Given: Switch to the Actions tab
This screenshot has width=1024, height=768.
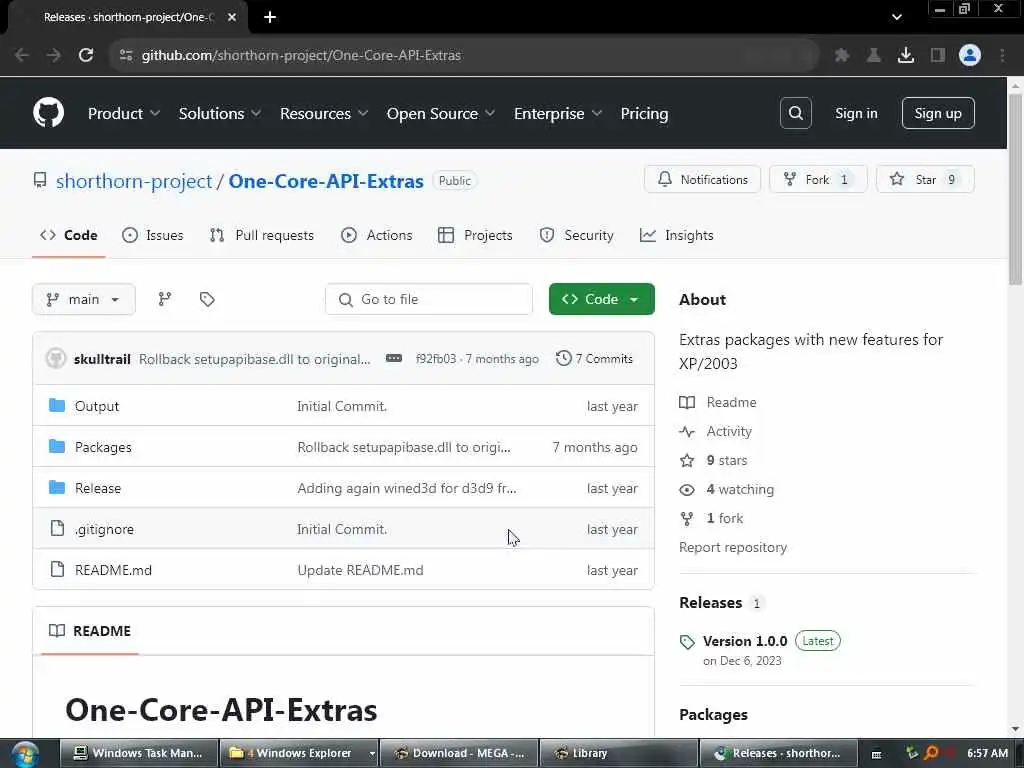Looking at the screenshot, I should tap(377, 235).
